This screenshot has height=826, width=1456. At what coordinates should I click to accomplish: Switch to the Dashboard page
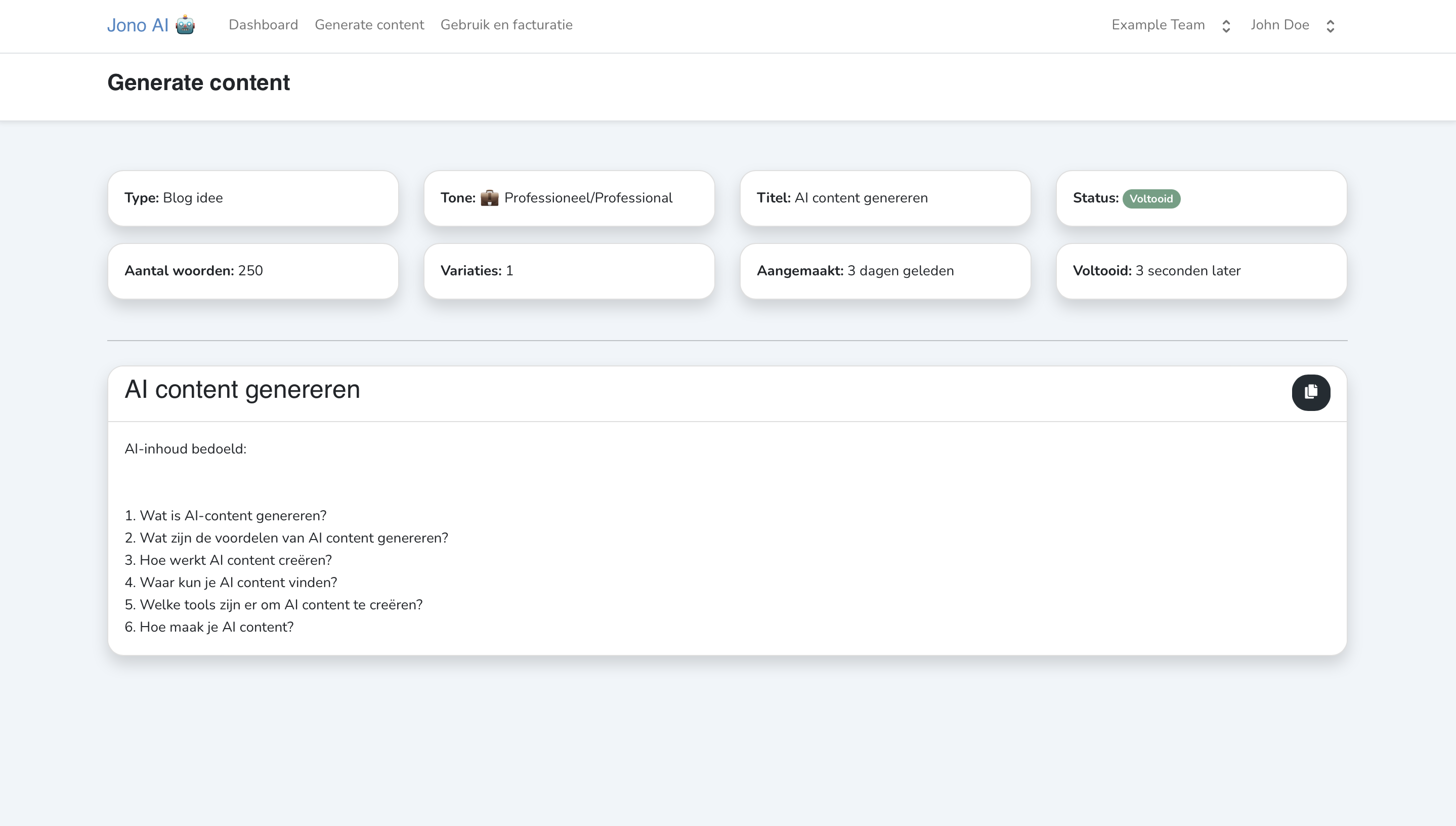[263, 25]
